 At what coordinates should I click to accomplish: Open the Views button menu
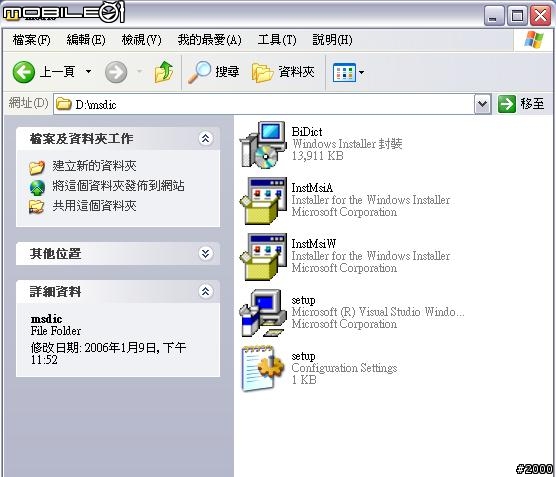coord(348,73)
